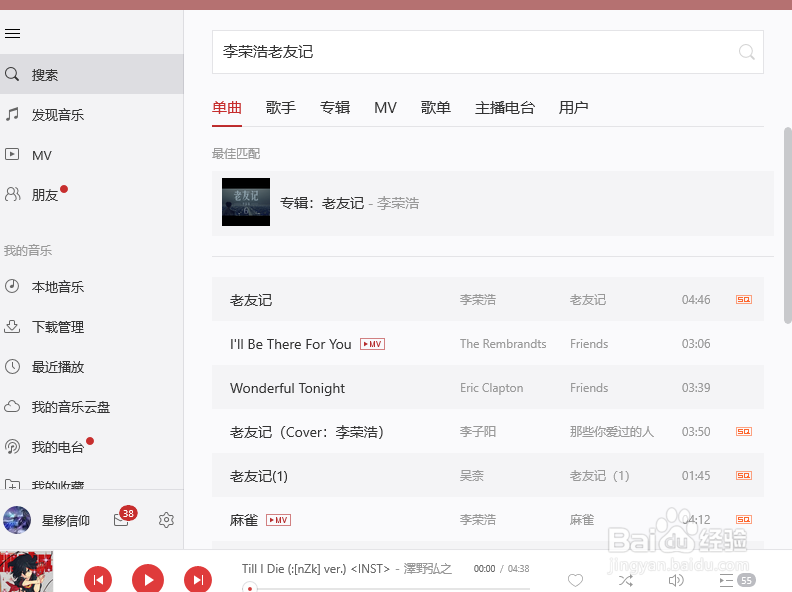The width and height of the screenshot is (792, 592).
Task: Switch to the 单曲 tab
Action: [227, 108]
